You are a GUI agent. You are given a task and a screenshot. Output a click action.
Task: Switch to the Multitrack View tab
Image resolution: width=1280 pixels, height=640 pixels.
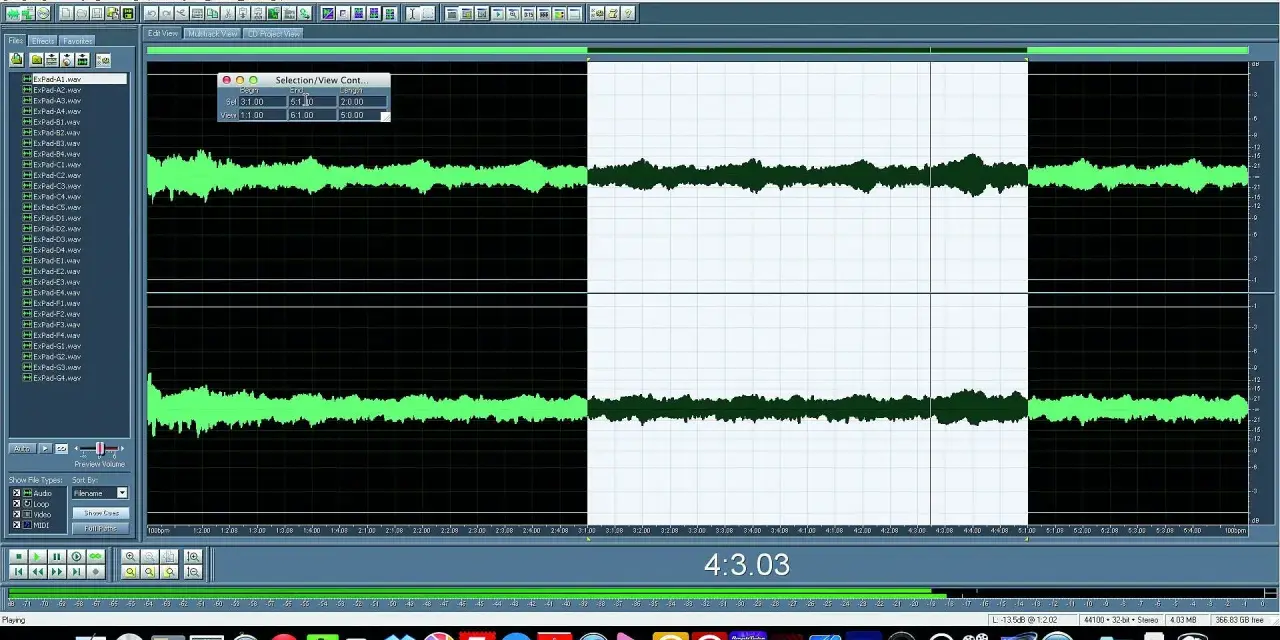[212, 33]
